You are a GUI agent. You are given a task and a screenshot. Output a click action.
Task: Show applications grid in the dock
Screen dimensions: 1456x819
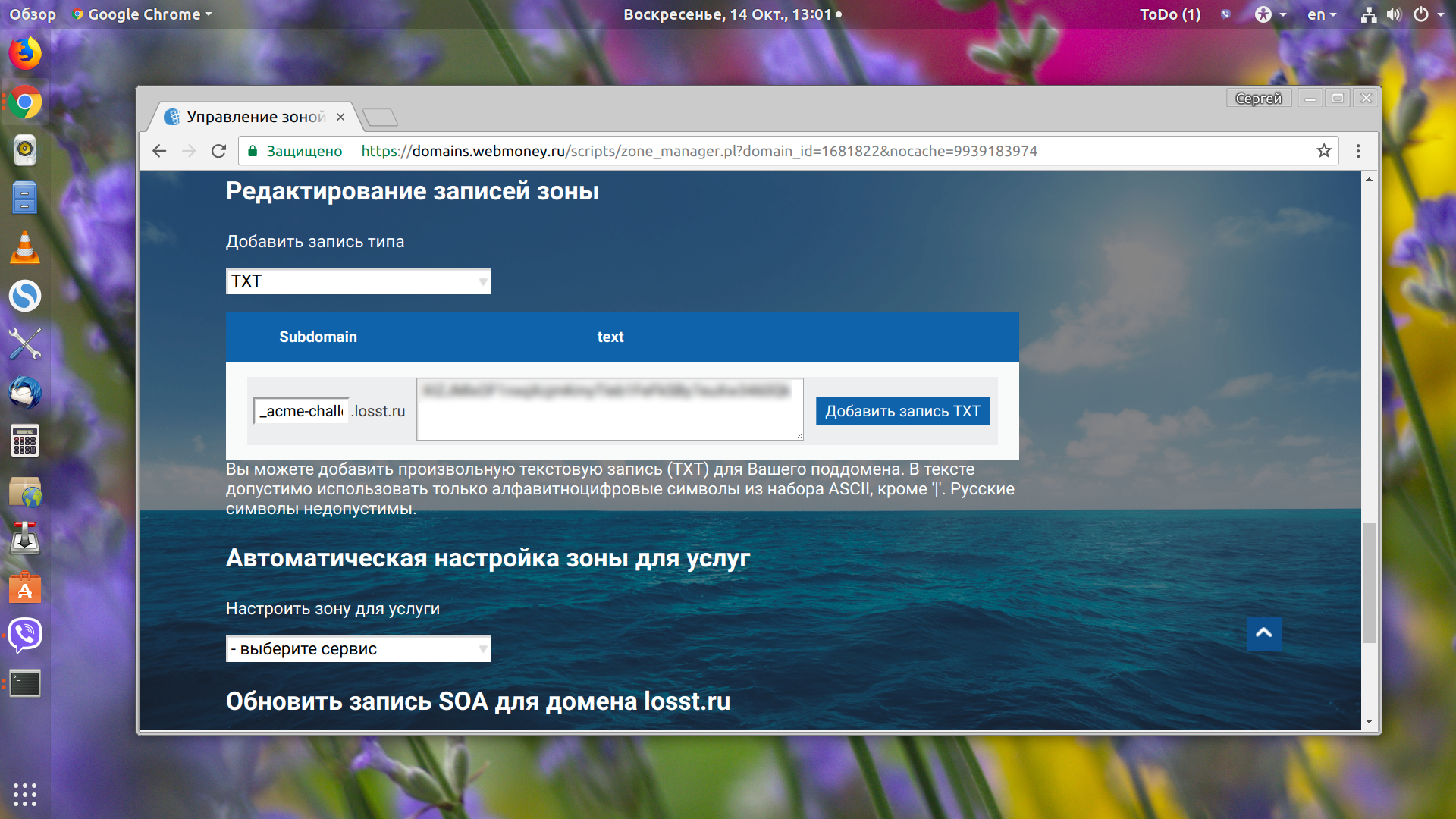tap(25, 794)
